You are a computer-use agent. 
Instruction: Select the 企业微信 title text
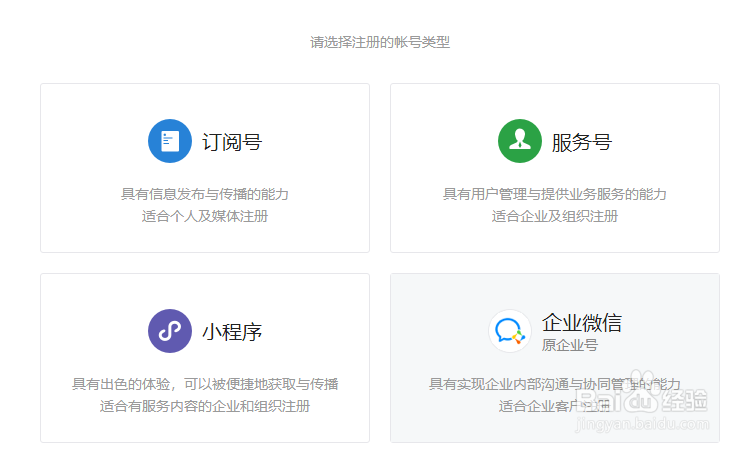click(x=582, y=323)
